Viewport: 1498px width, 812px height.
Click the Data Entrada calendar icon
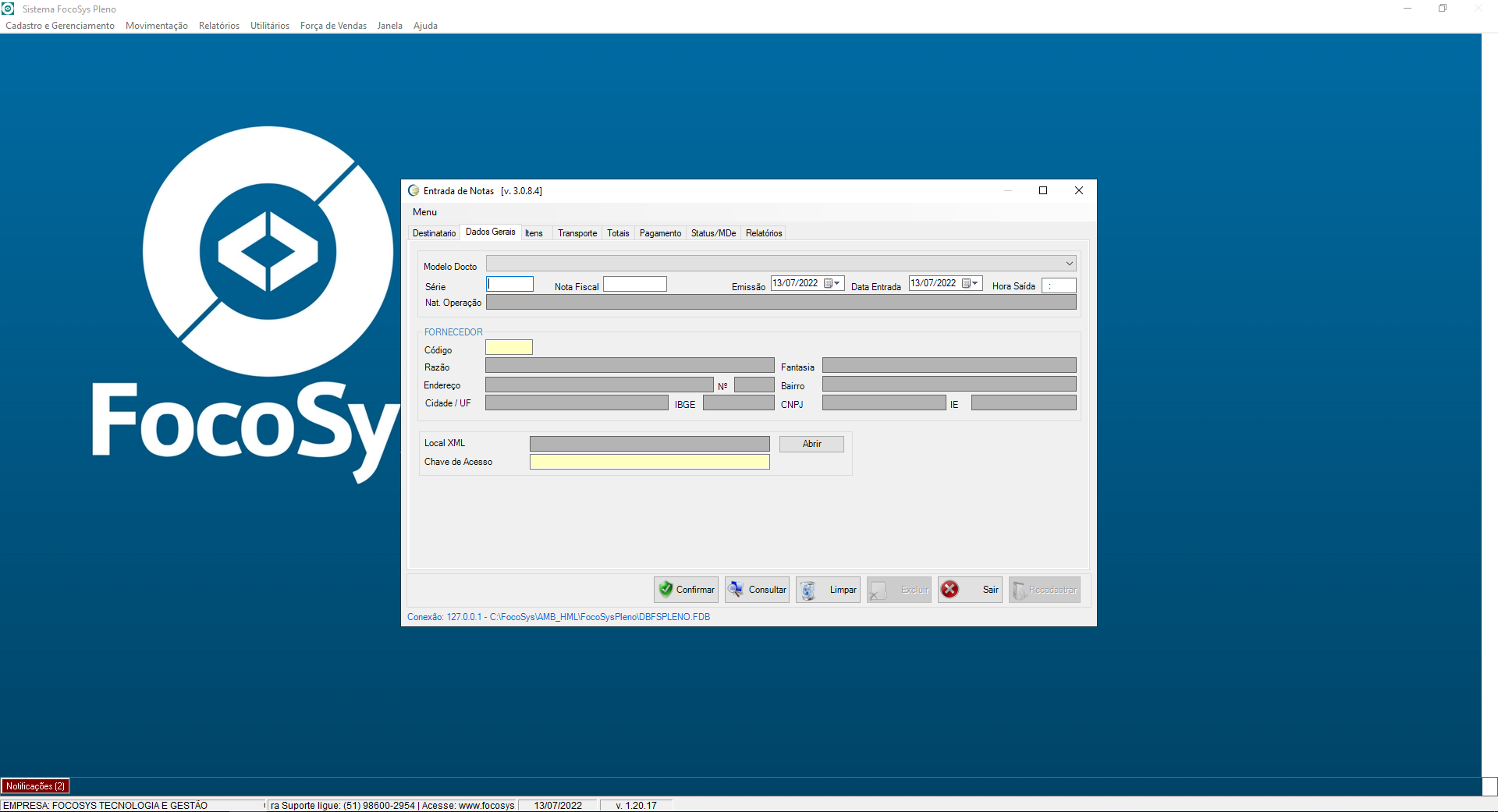tap(966, 283)
